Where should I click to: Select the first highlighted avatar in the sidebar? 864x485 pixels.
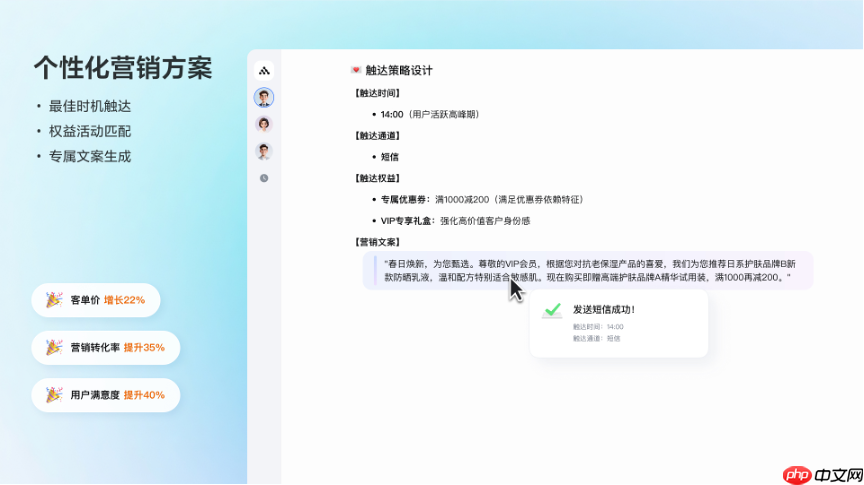tap(264, 98)
